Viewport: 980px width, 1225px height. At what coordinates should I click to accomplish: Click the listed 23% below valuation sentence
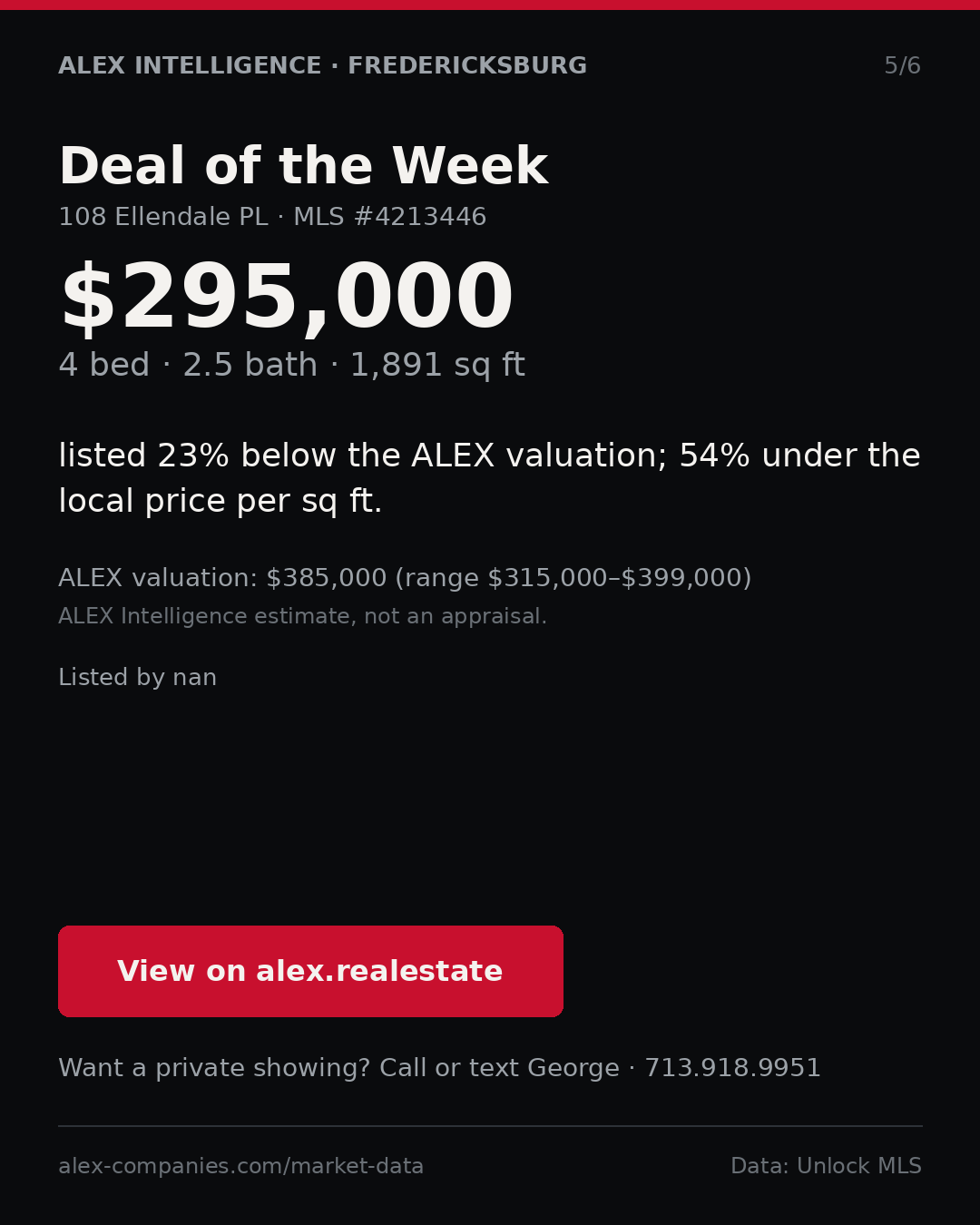pos(489,478)
